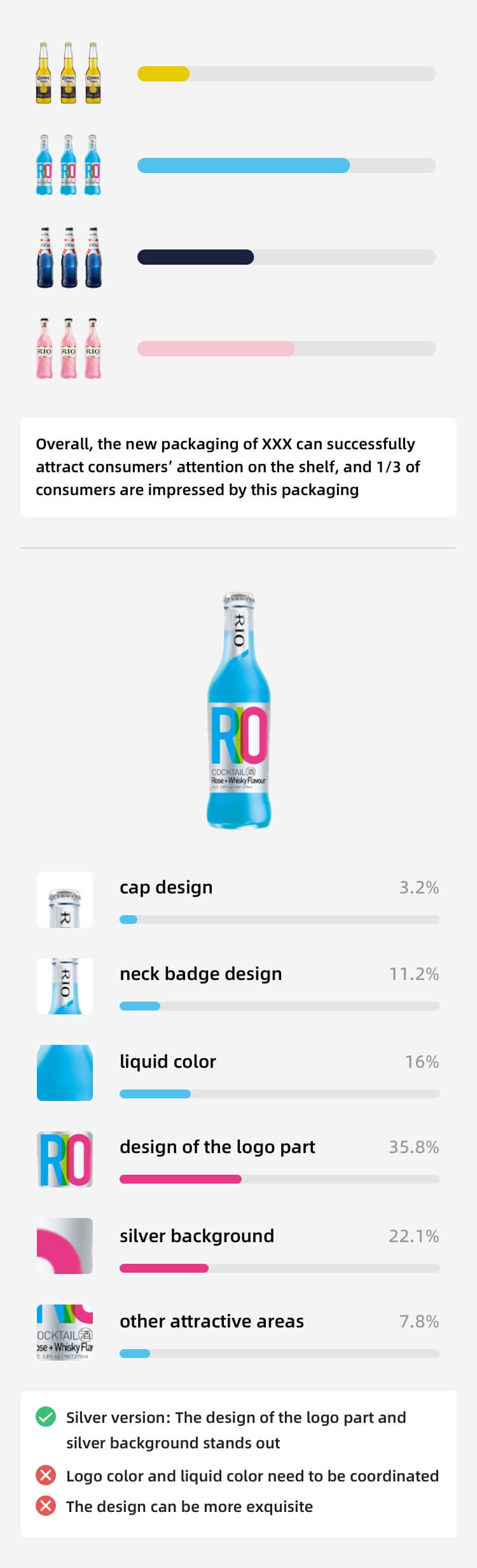
Task: Click the pink design of logo part bar
Action: tap(181, 1179)
